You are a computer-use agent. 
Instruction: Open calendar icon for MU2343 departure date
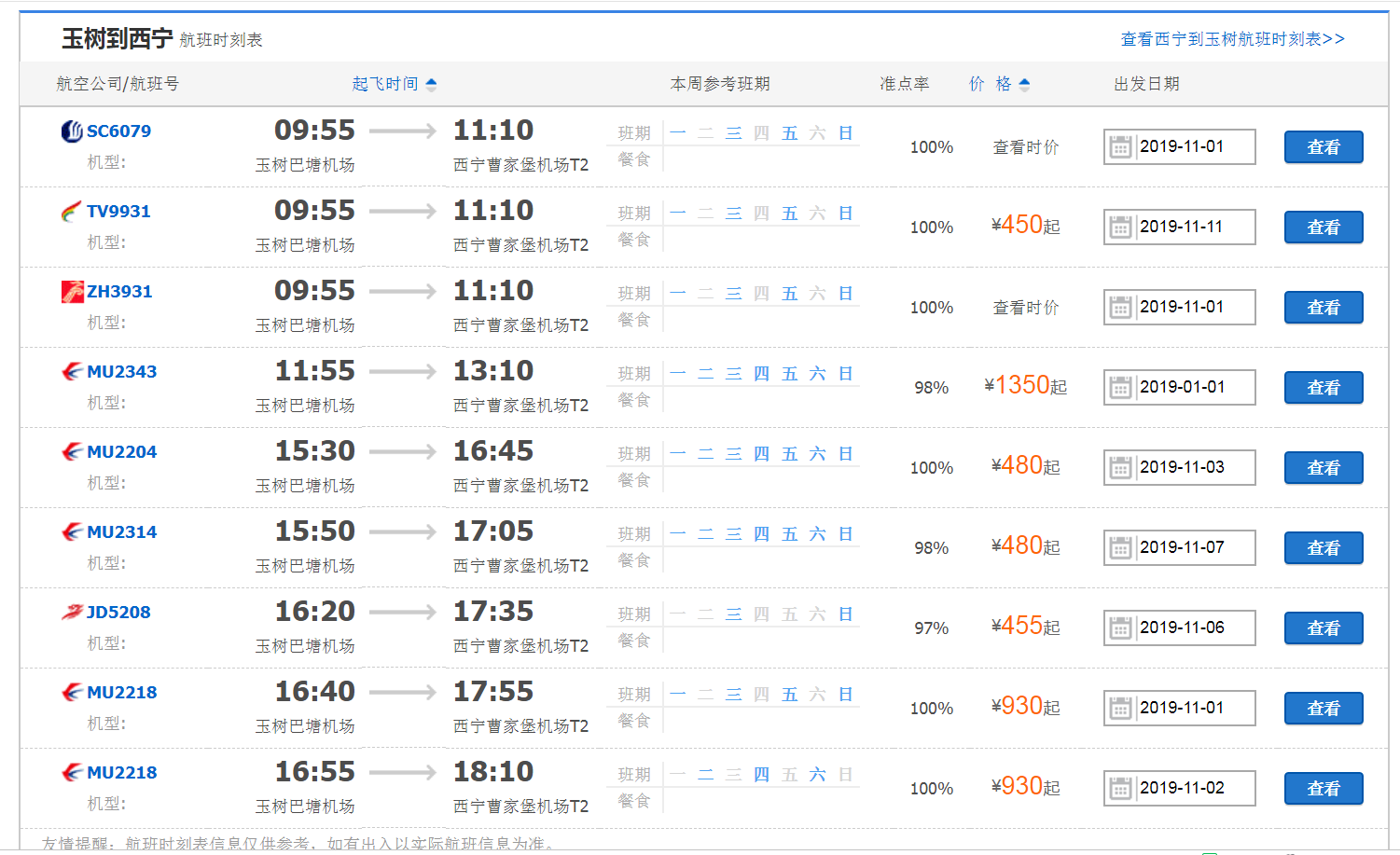coord(1120,388)
